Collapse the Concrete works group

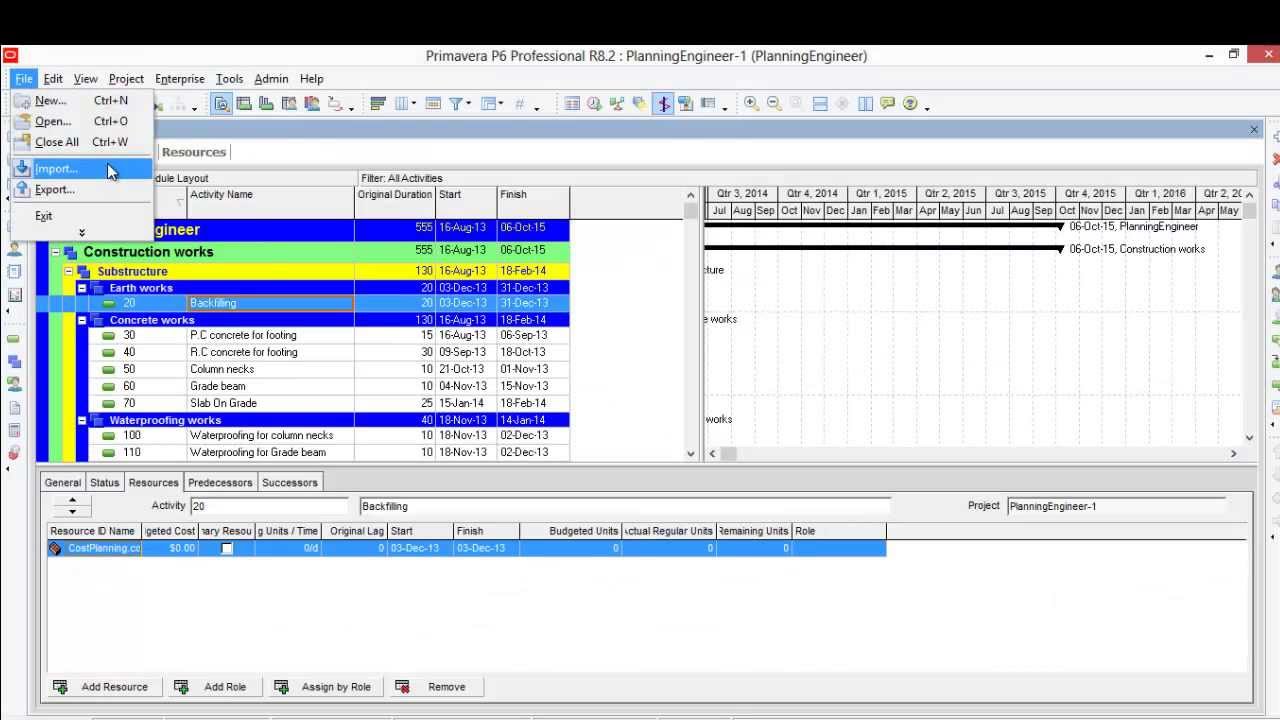coord(82,320)
